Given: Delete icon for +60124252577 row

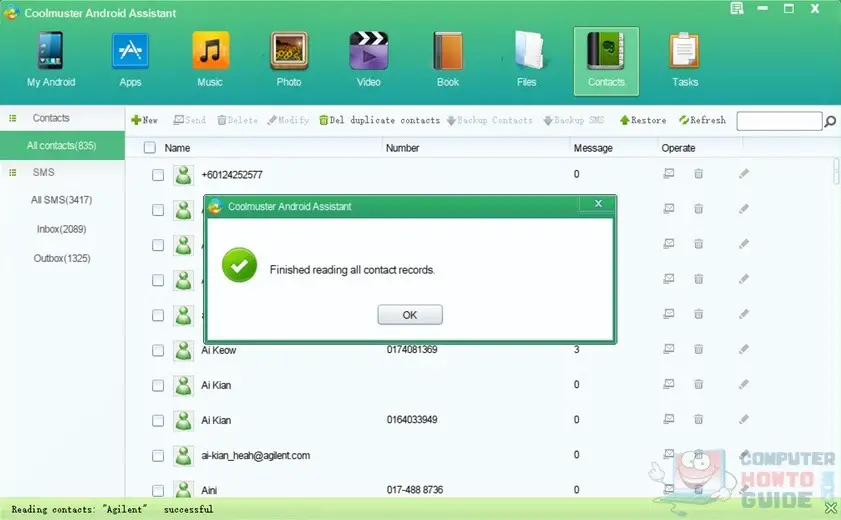Looking at the screenshot, I should click(x=698, y=173).
